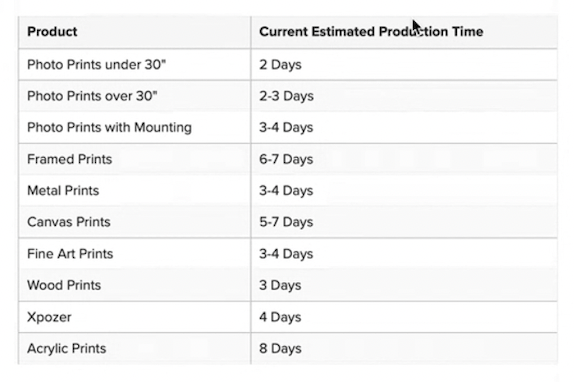Click the Metal Prints product cell
This screenshot has height=382, width=574.
click(135, 191)
